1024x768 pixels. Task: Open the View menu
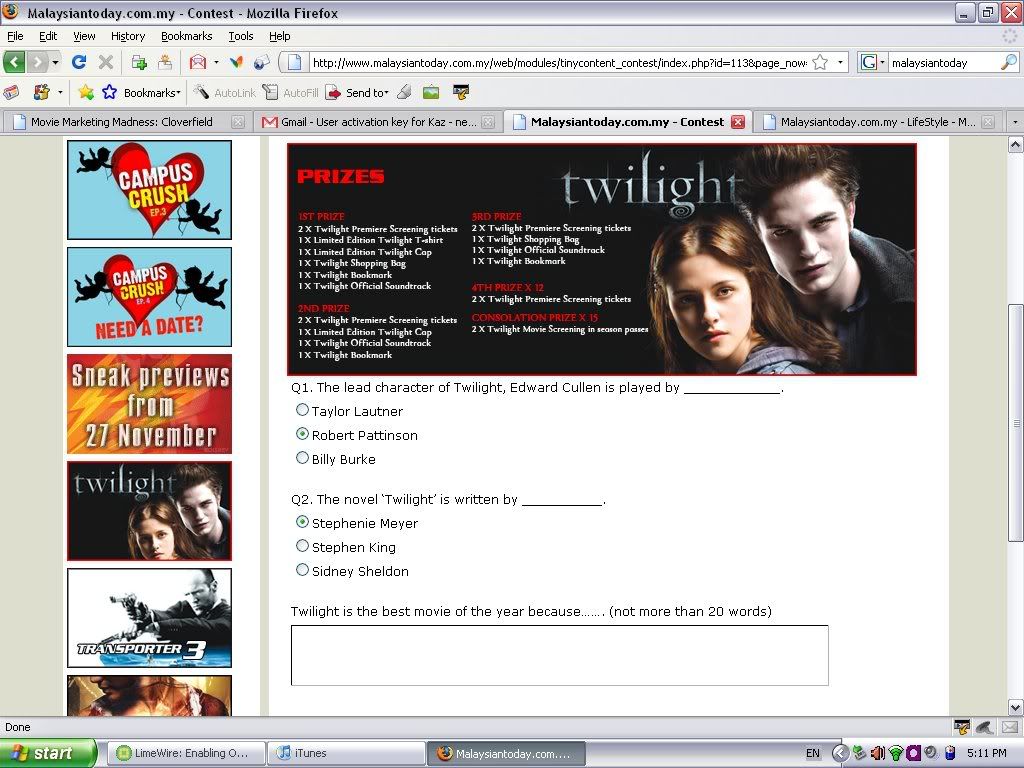tap(84, 36)
